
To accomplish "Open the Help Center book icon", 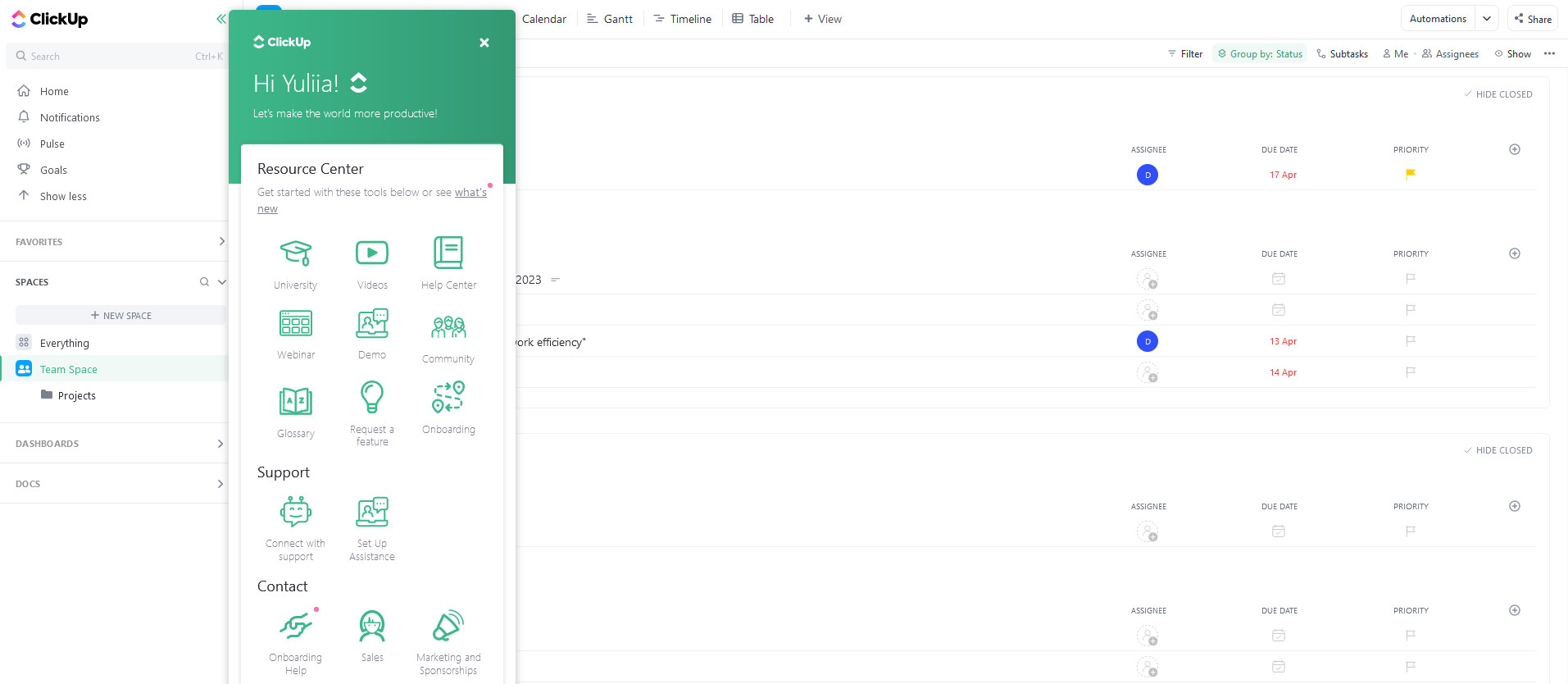I will (448, 253).
